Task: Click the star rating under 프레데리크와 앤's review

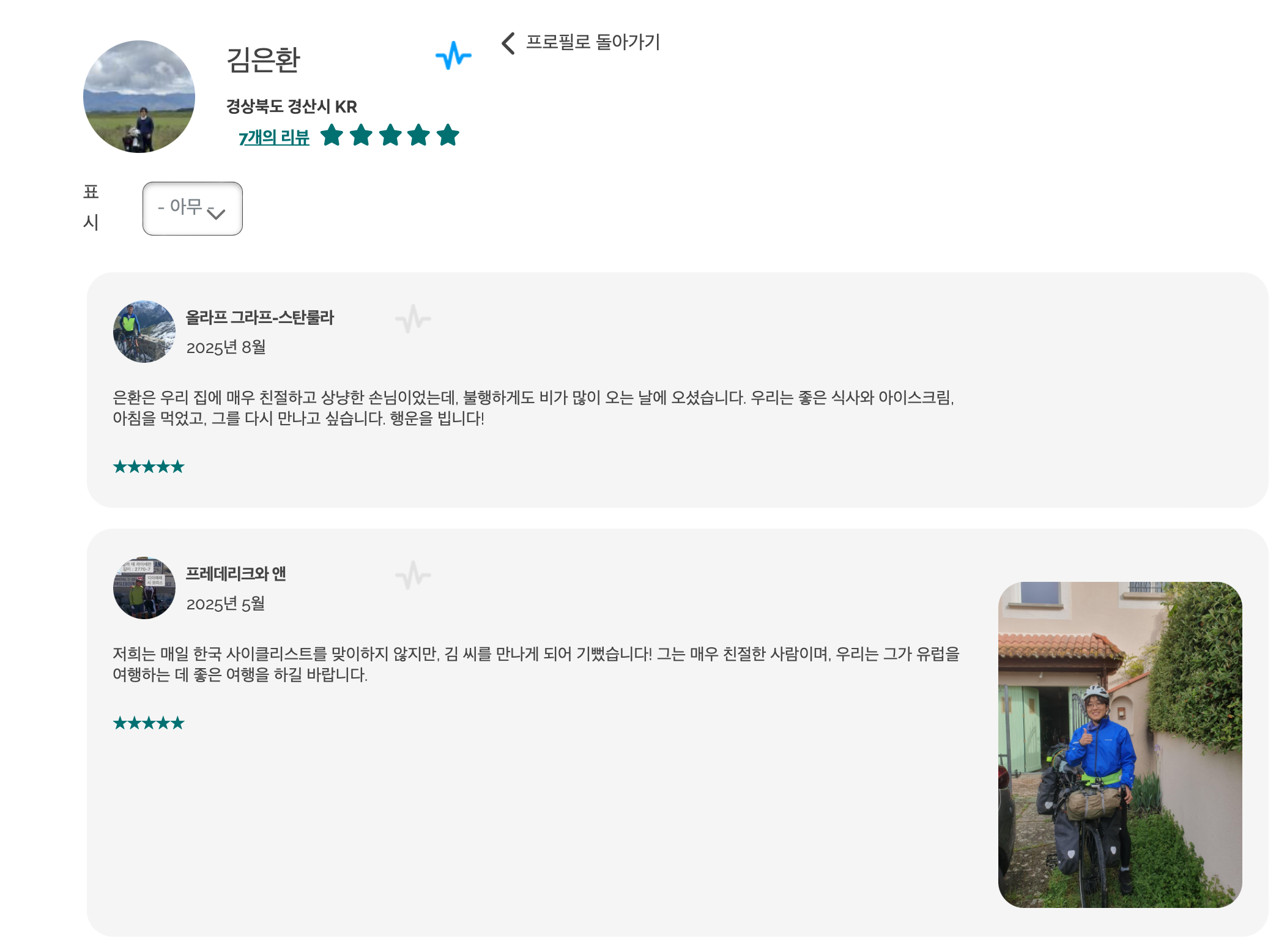Action: pos(149,723)
